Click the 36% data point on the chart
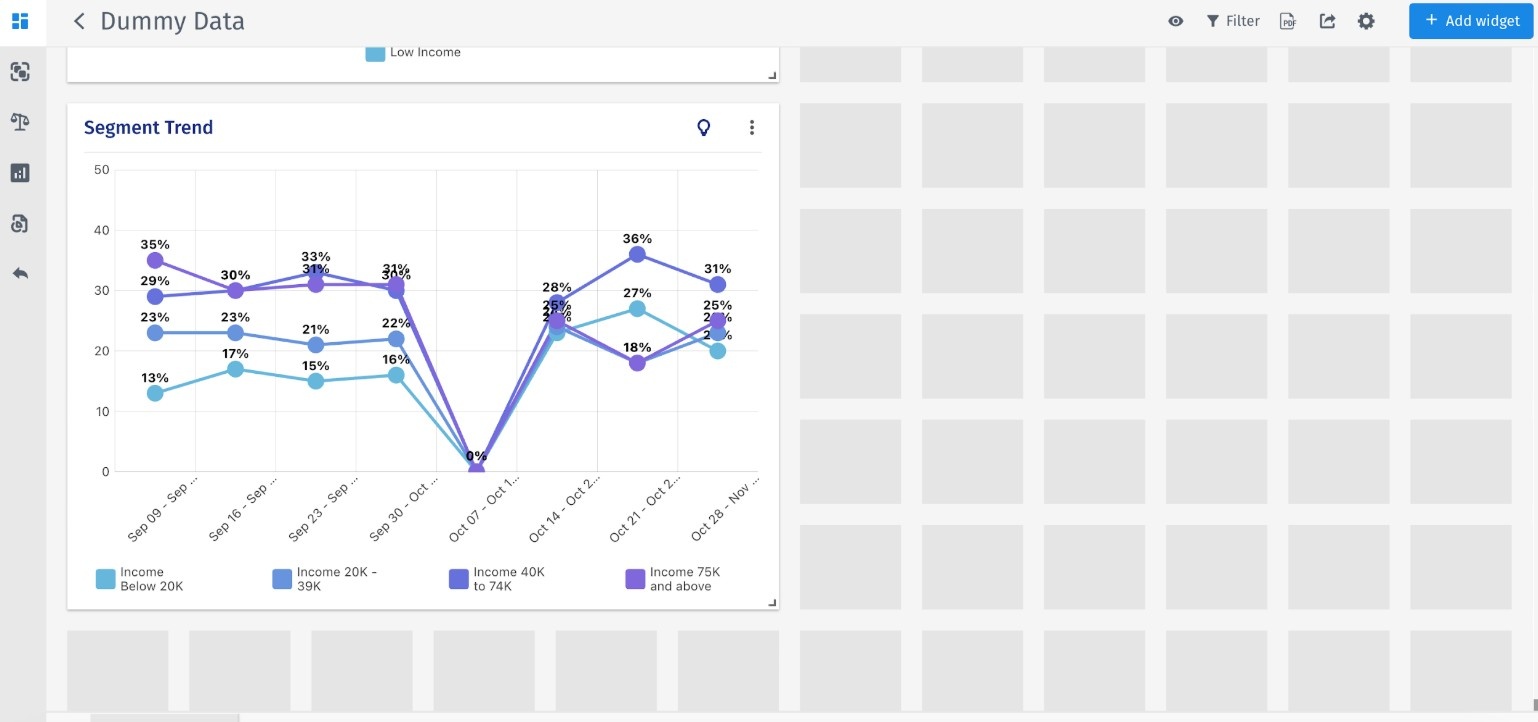The width and height of the screenshot is (1538, 722). [x=637, y=254]
